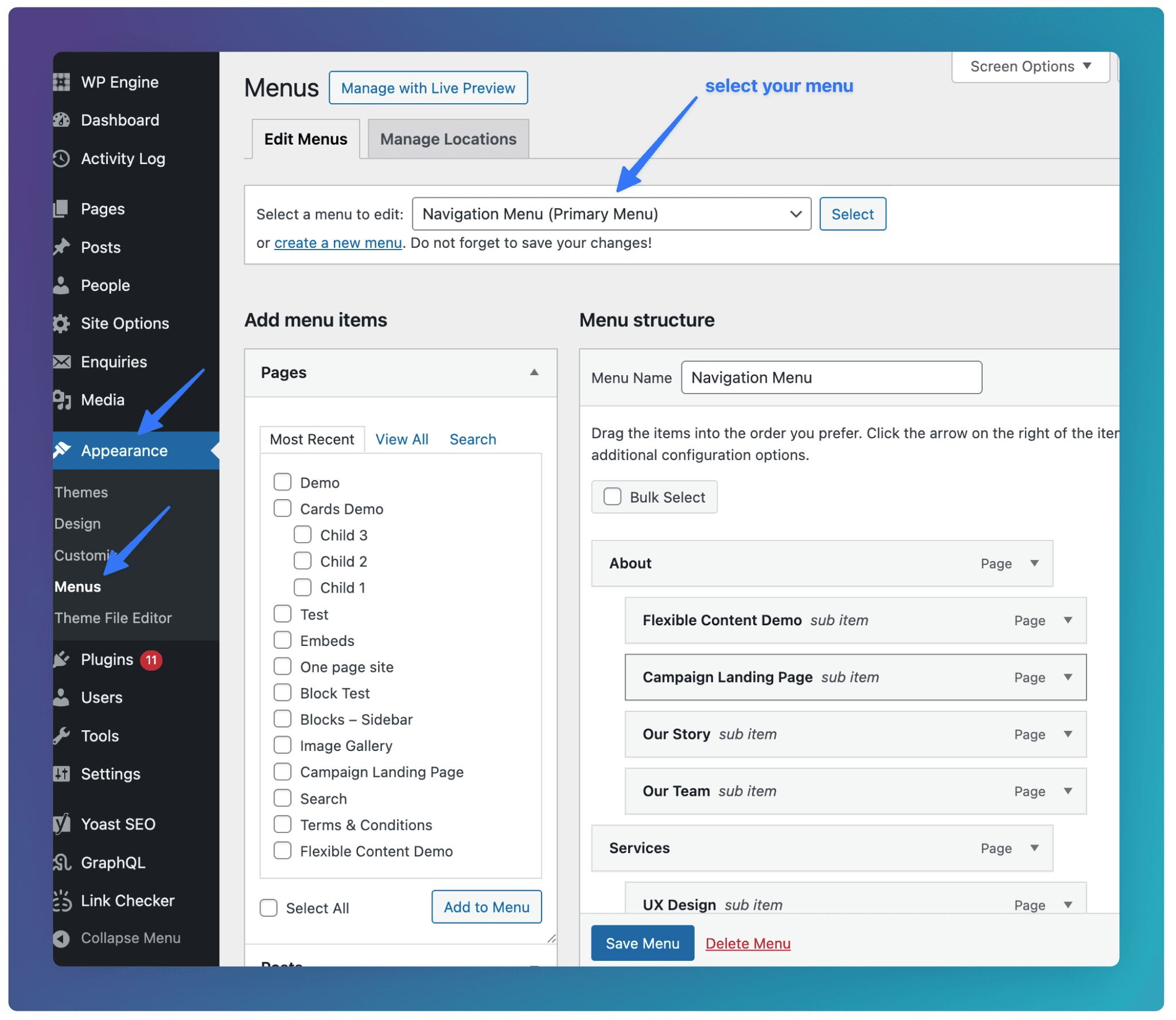Click Manage with Live Preview button
Viewport: 1176px width, 1020px height.
pos(428,88)
